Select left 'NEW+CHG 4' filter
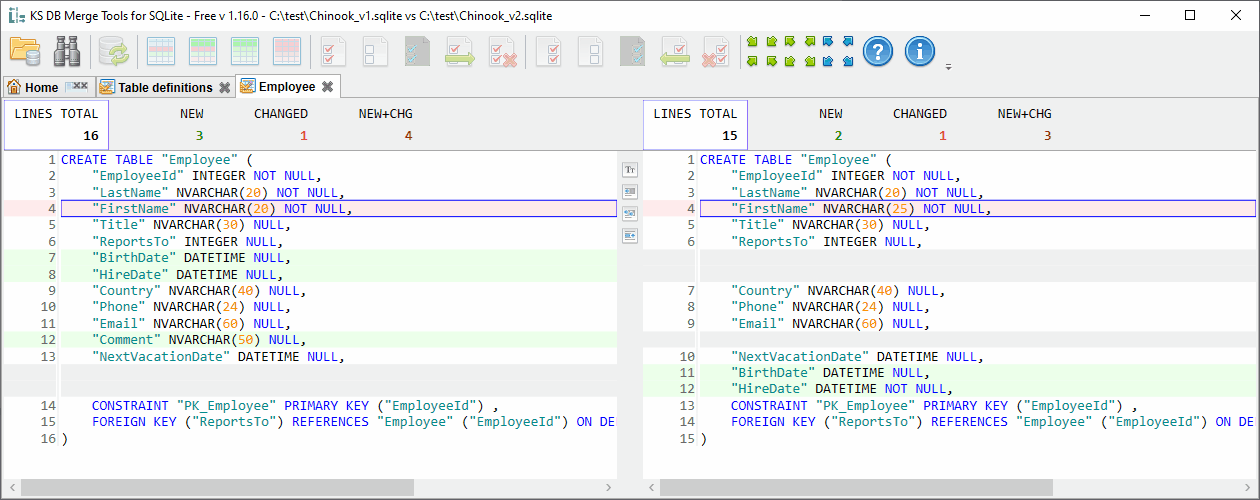Screen dimensions: 1260x500 tap(385, 124)
